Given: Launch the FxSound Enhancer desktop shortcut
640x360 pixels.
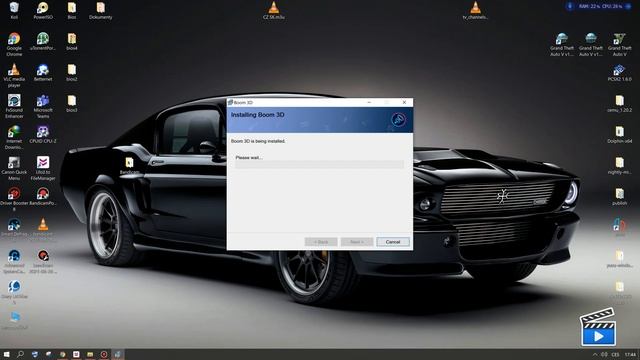Looking at the screenshot, I should 14,106.
